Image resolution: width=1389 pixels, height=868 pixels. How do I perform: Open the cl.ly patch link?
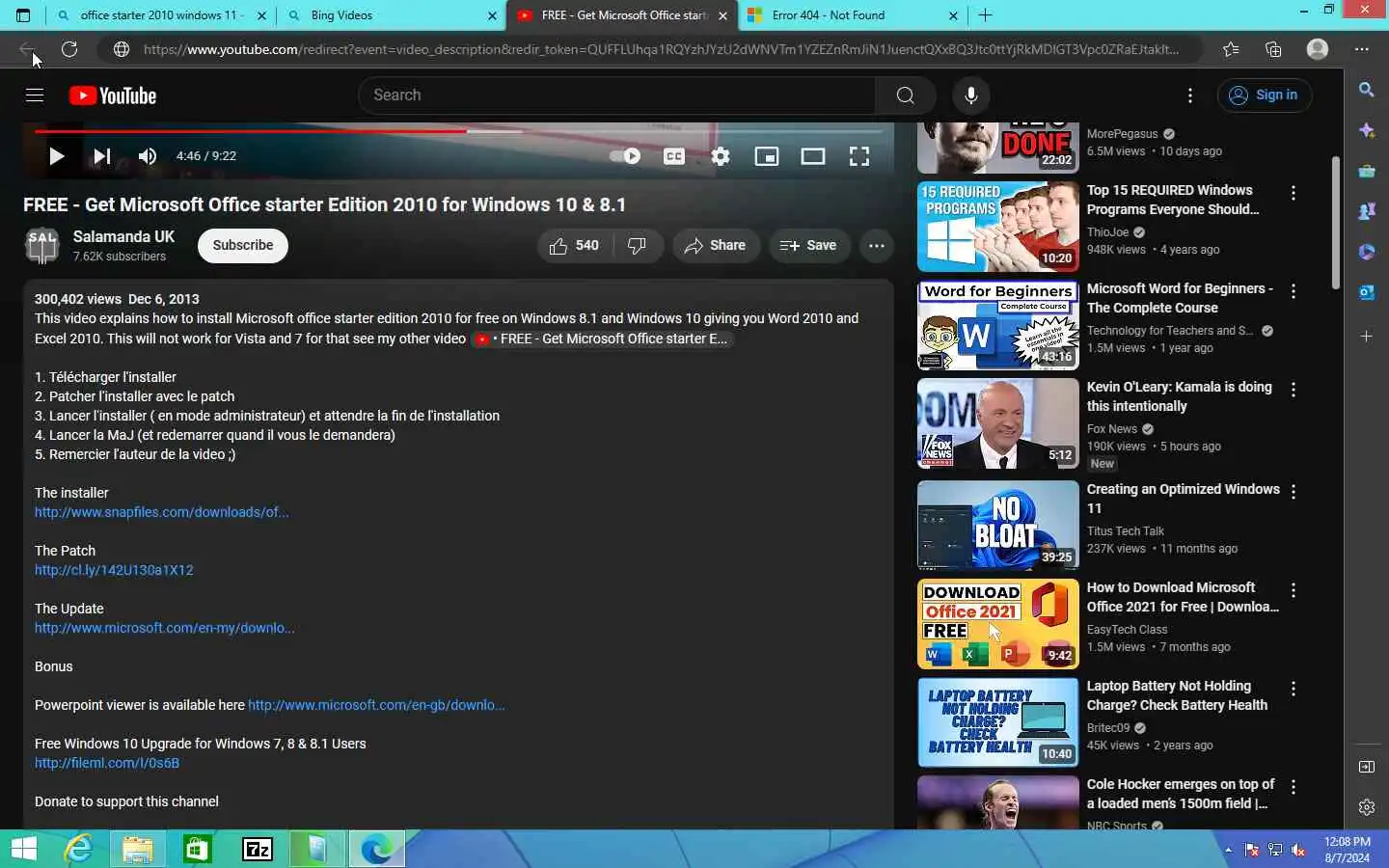114,570
